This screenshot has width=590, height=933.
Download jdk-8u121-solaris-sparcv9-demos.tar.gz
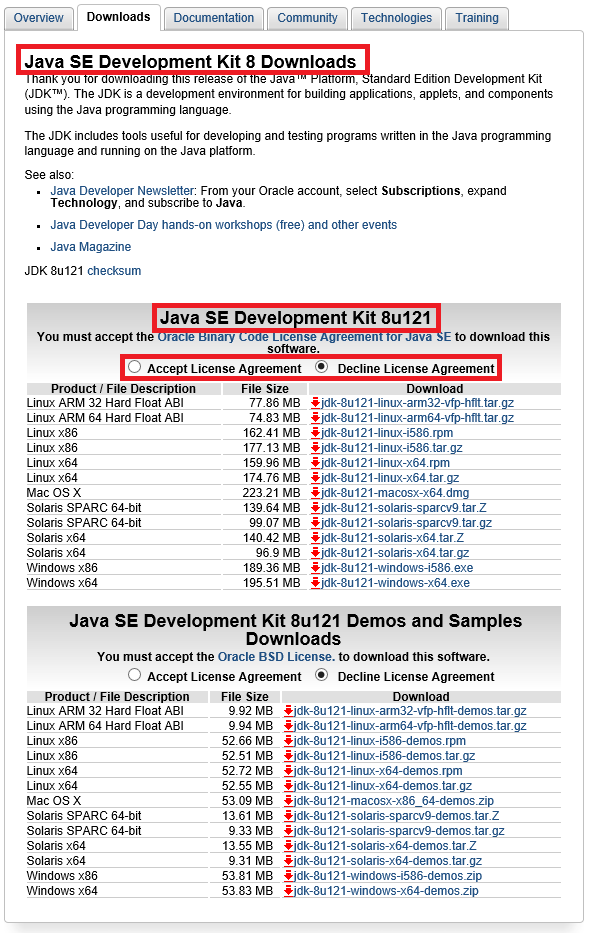pos(399,831)
